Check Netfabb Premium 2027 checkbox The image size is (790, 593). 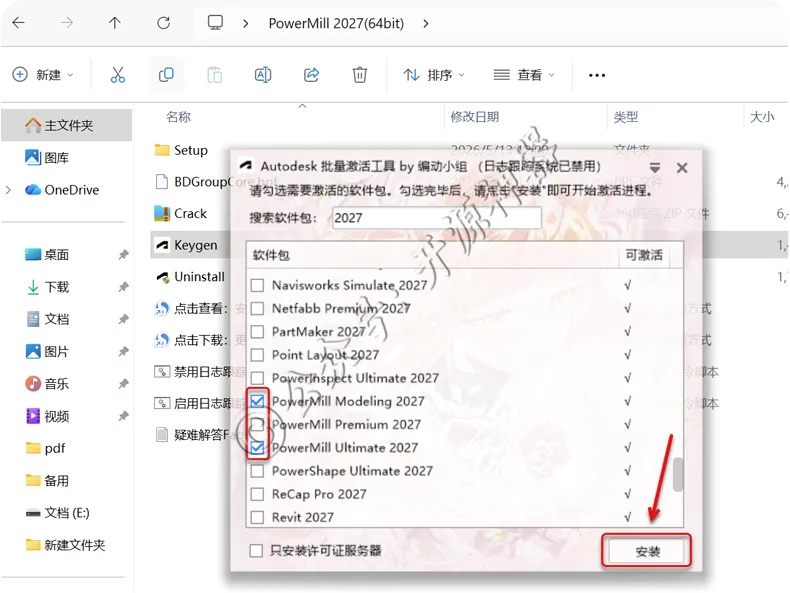tap(257, 308)
